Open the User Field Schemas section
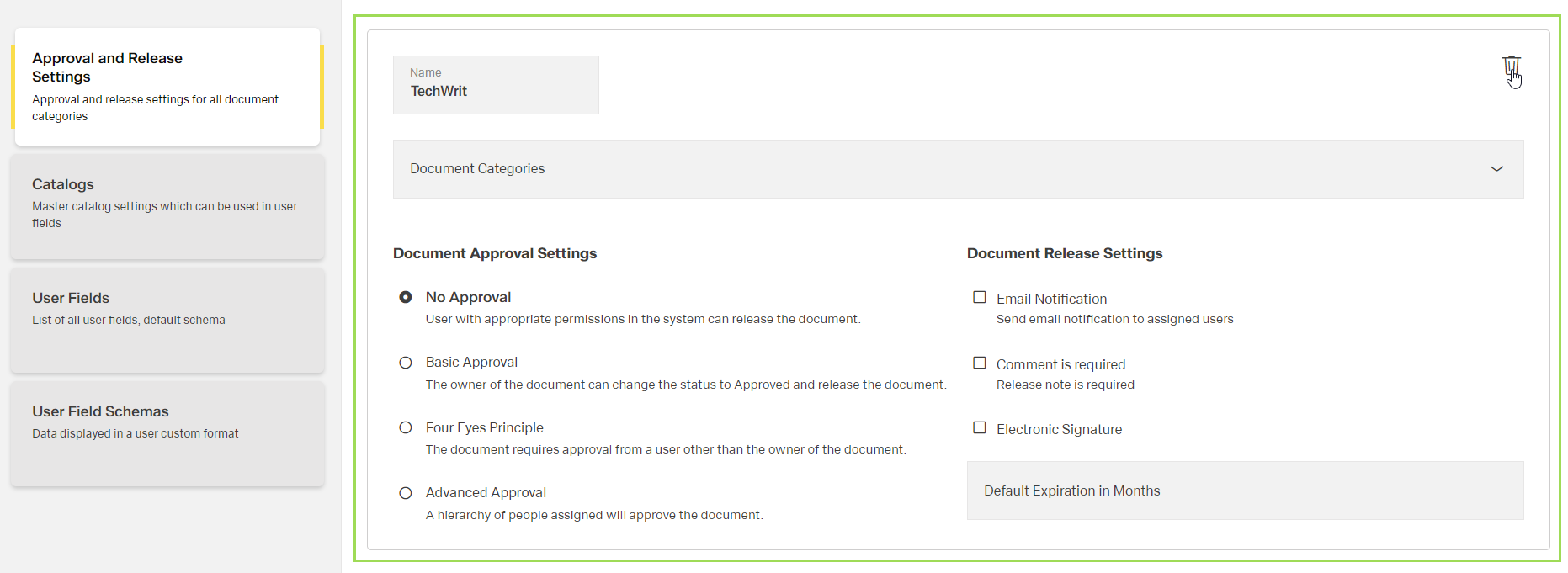Screen dimensions: 1568x573 coord(167,433)
